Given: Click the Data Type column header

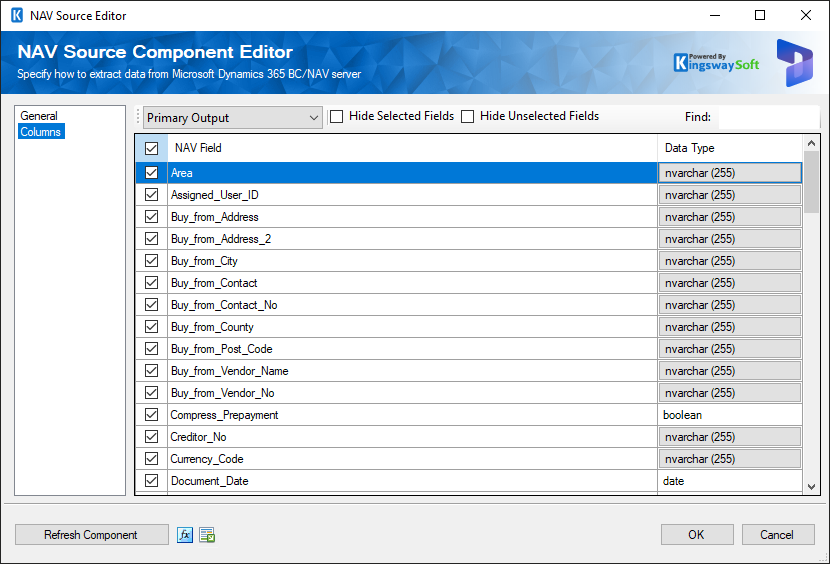Looking at the screenshot, I should (x=729, y=148).
